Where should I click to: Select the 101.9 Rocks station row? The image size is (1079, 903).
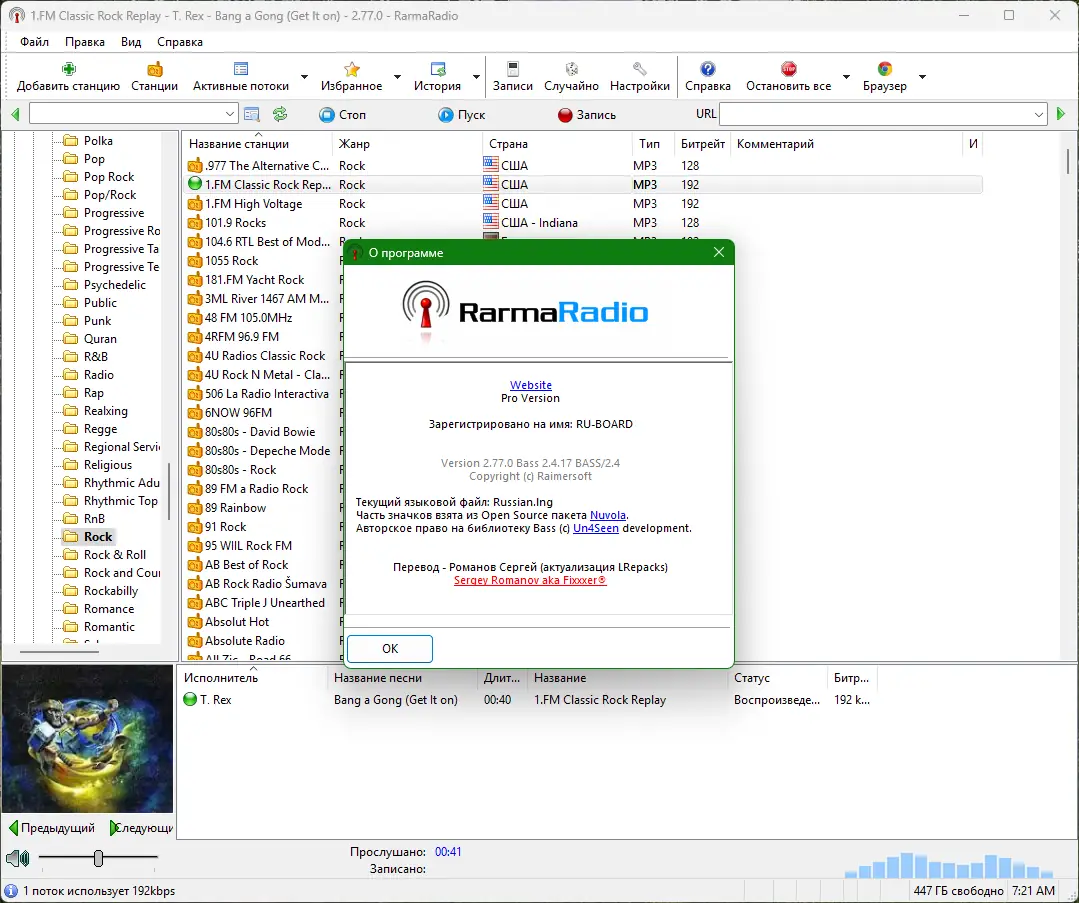click(584, 223)
